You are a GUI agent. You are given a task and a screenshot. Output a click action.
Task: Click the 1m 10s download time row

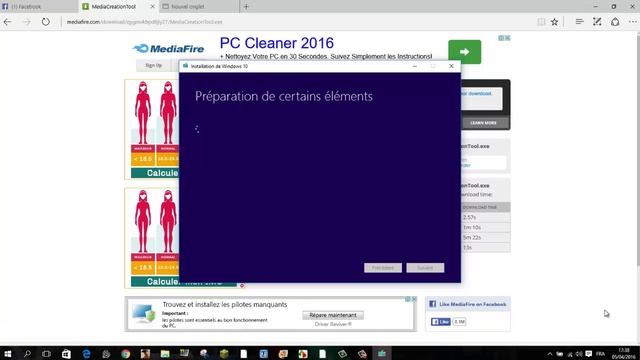pos(485,227)
